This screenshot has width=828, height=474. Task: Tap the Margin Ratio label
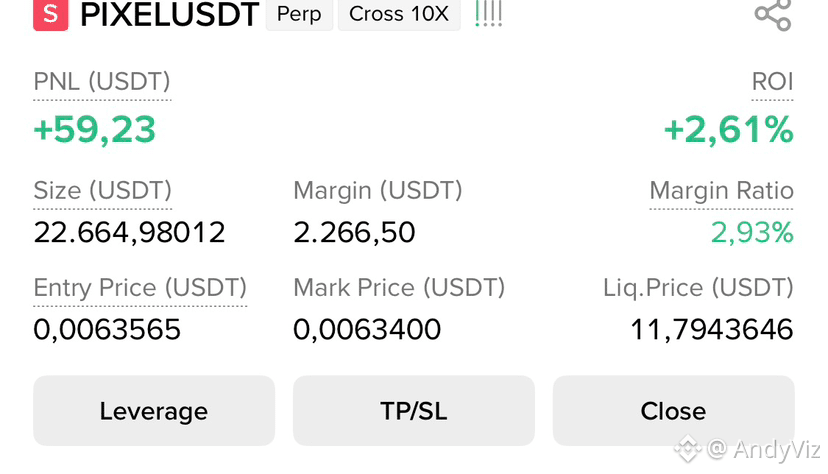(x=721, y=191)
